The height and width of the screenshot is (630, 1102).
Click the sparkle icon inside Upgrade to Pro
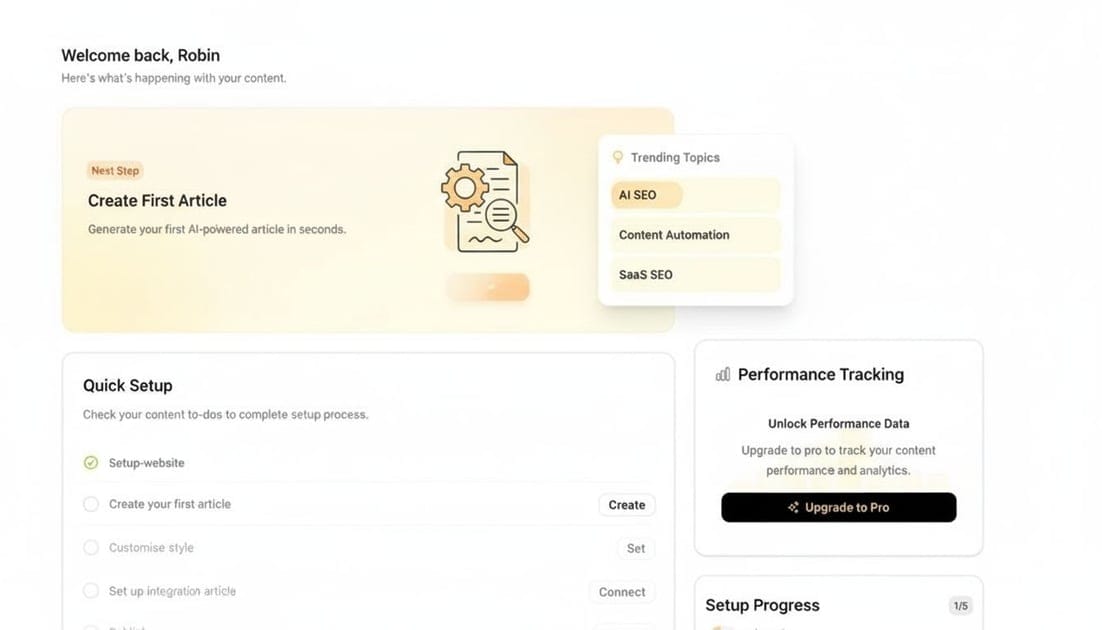tap(793, 507)
